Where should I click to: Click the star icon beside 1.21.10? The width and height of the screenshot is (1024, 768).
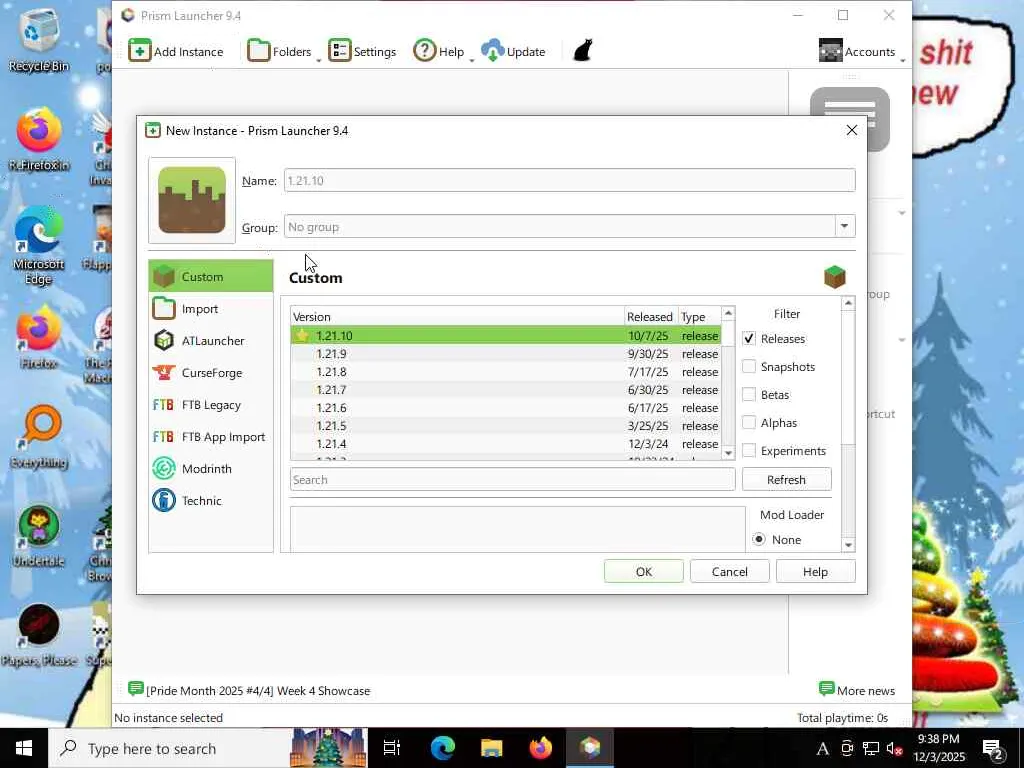[x=302, y=336]
